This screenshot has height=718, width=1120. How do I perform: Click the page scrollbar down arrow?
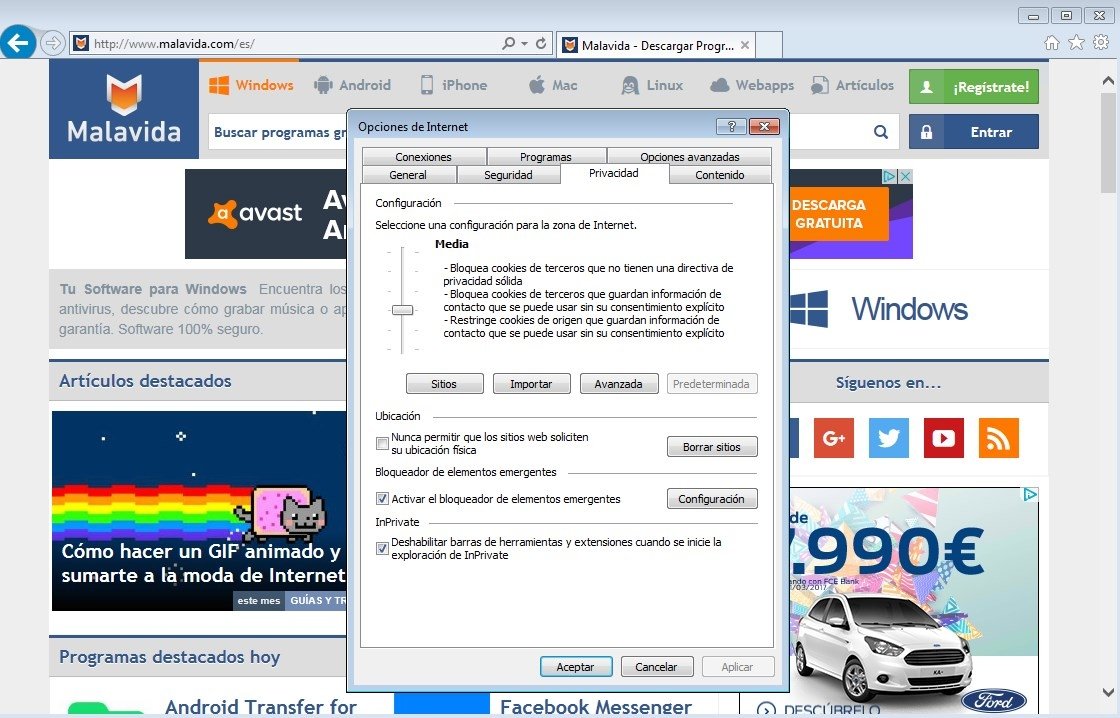point(1108,692)
